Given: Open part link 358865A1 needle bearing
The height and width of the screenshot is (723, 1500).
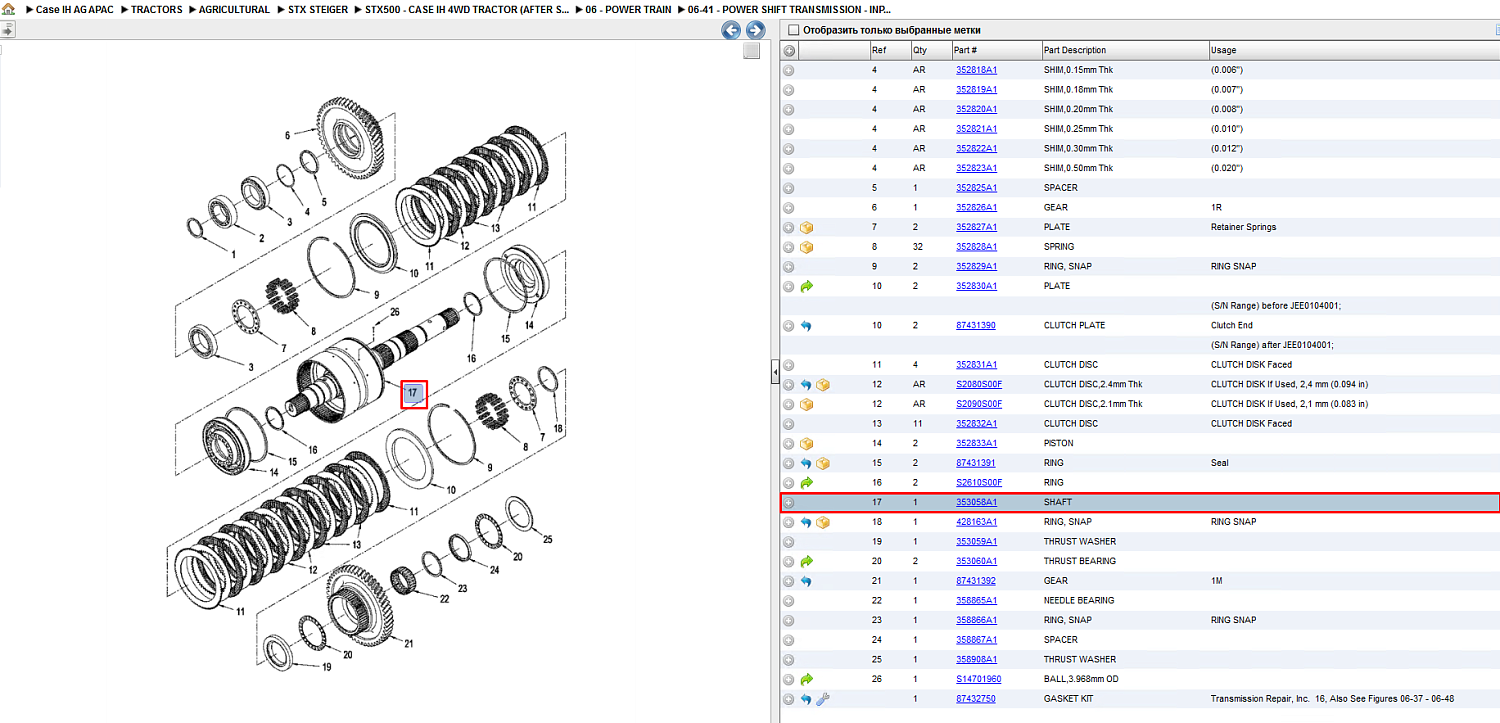Looking at the screenshot, I should [976, 600].
